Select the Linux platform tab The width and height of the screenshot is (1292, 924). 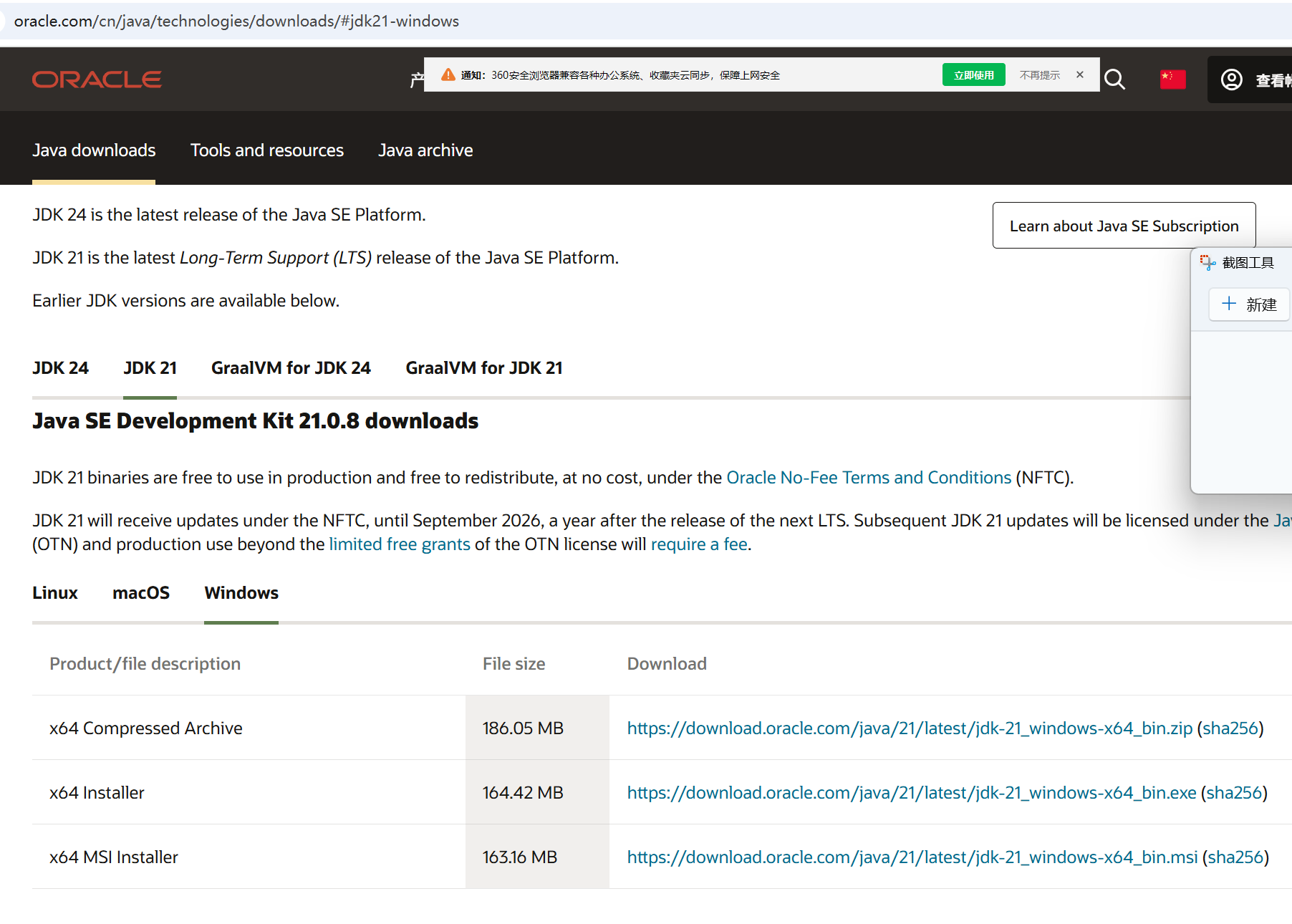pyautogui.click(x=55, y=593)
